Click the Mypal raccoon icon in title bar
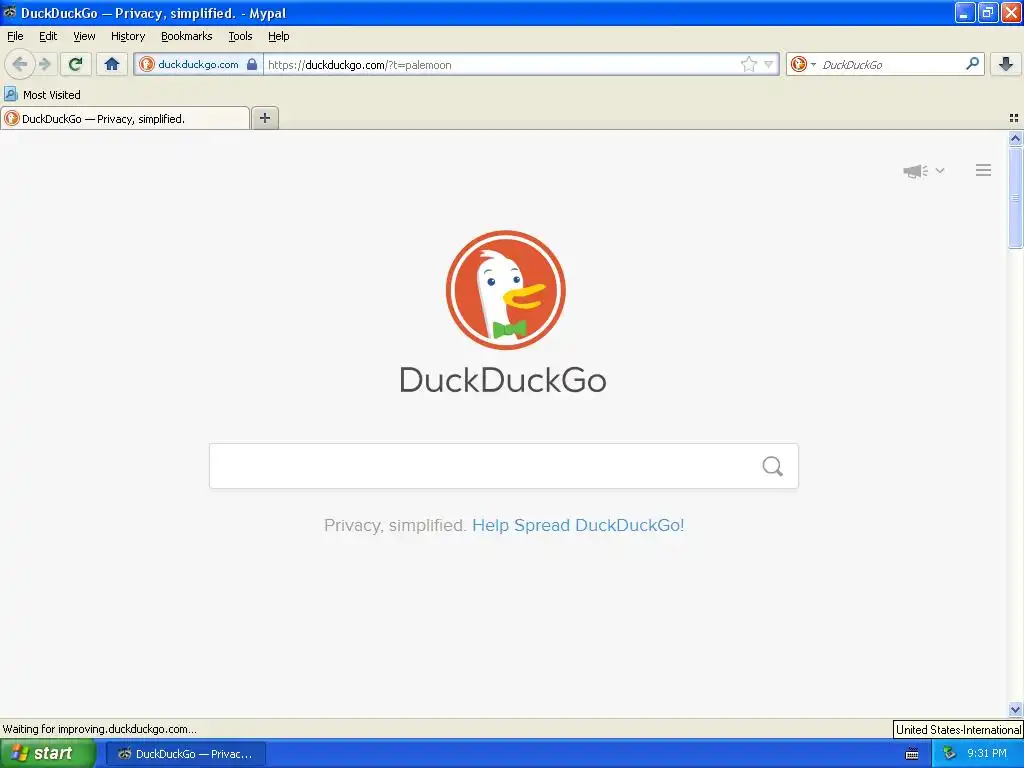This screenshot has width=1024, height=768. click(9, 12)
